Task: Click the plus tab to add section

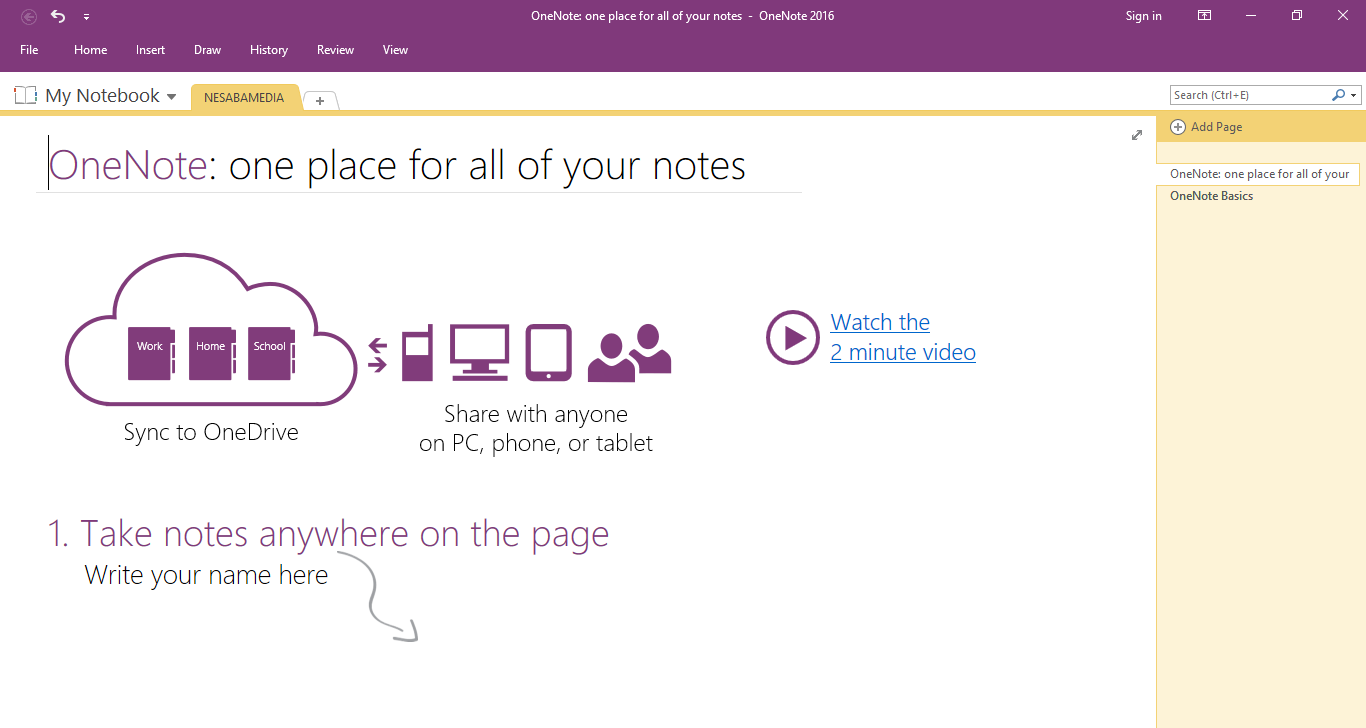Action: pos(320,100)
